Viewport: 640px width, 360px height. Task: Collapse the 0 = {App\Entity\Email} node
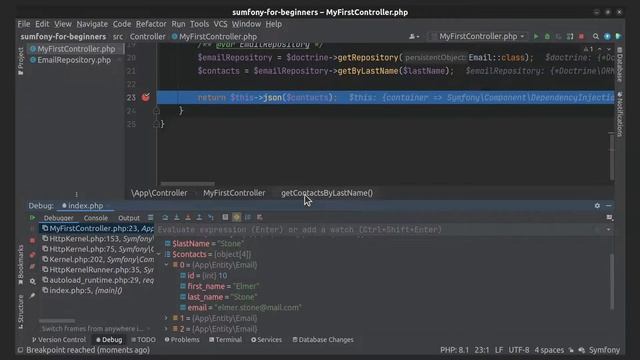tap(167, 265)
